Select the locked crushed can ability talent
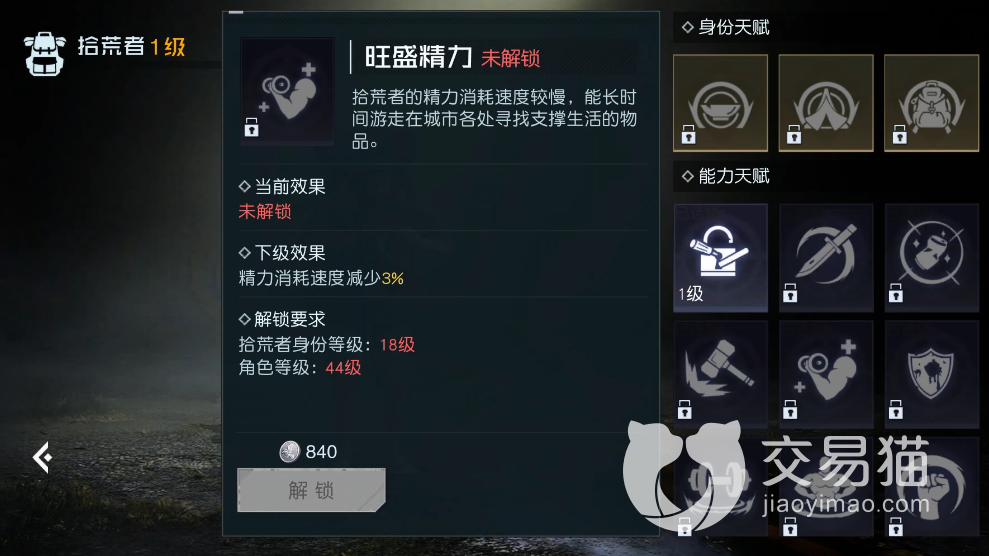Viewport: 989px width, 556px height. click(931, 257)
